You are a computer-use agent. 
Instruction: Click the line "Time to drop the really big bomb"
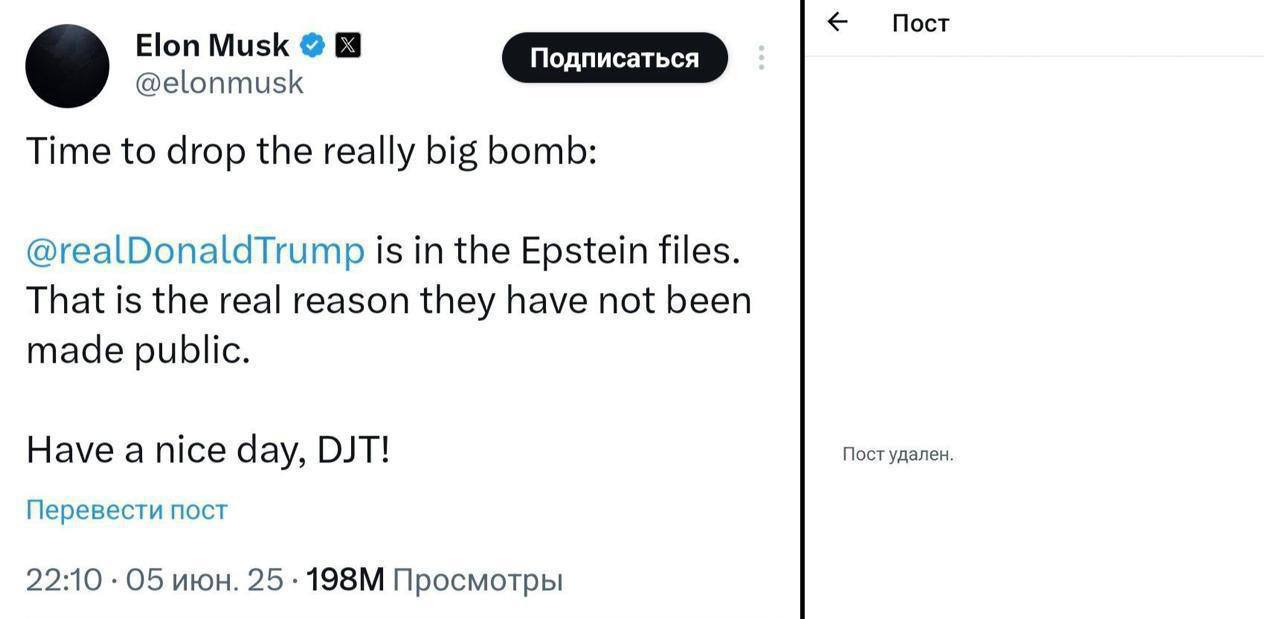click(311, 151)
